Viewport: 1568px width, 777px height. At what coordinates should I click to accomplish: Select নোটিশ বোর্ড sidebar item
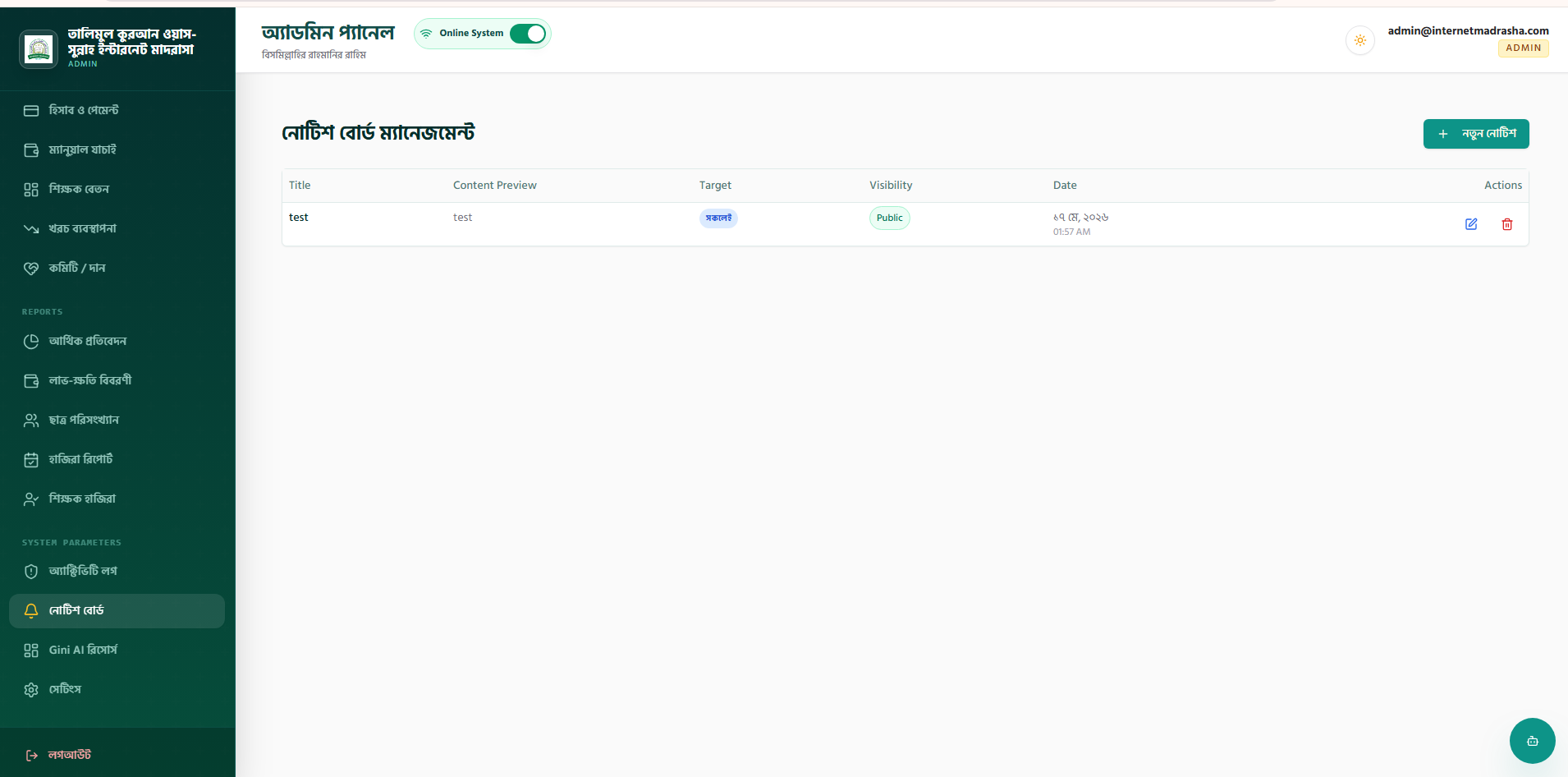[117, 610]
